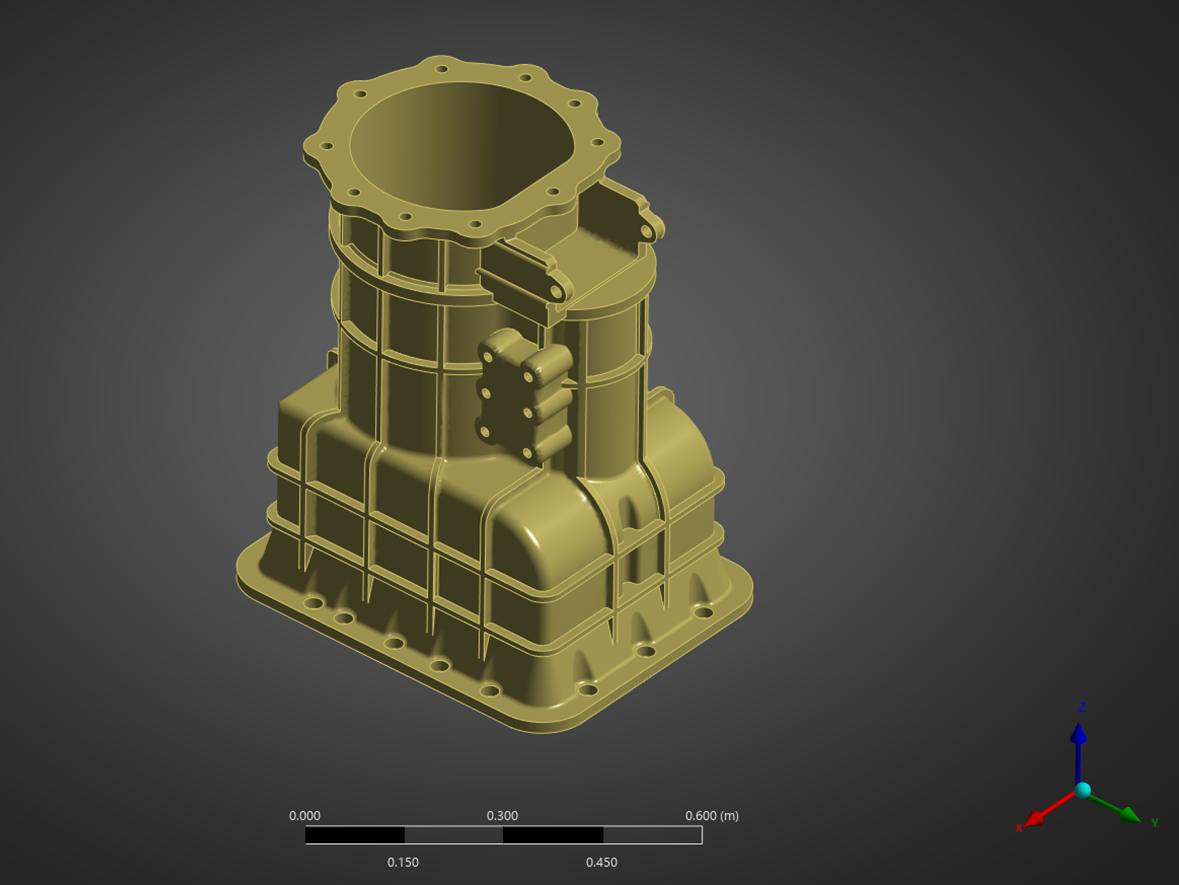Select the upper right mounting lug hole
The image size is (1179, 885).
(646, 232)
